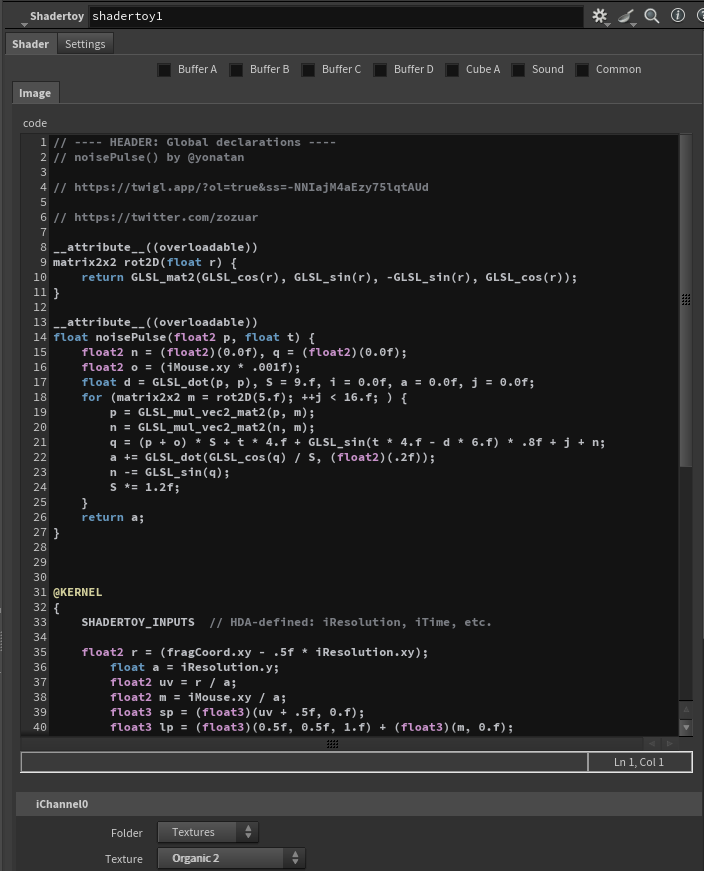Click the Ln 1, Col 1 status field

(640, 762)
